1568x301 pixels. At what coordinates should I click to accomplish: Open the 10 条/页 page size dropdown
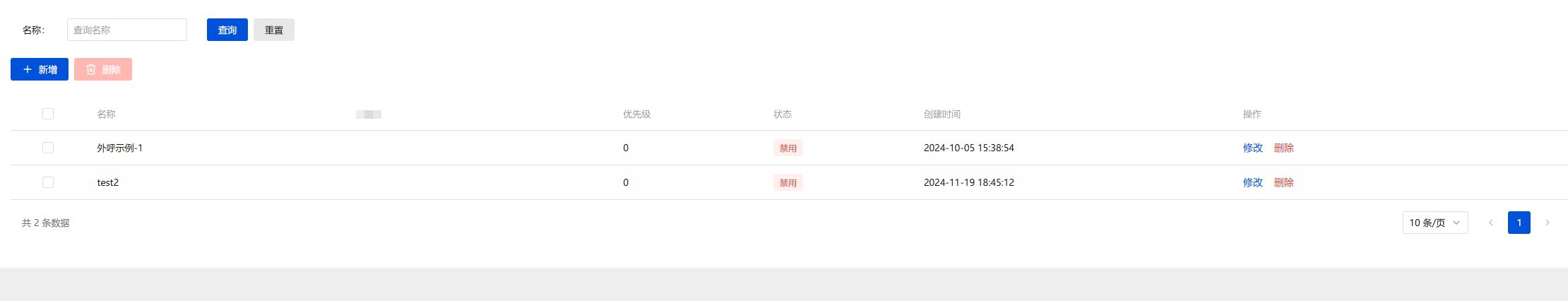[1435, 223]
